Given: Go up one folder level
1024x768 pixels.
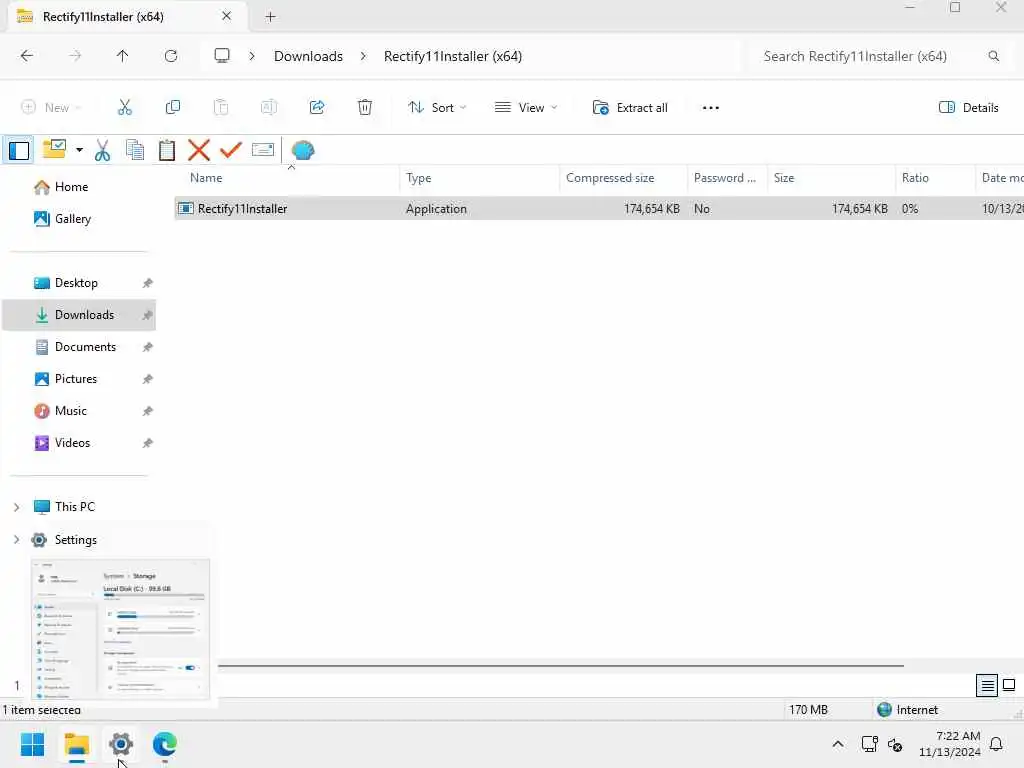Looking at the screenshot, I should pyautogui.click(x=123, y=56).
